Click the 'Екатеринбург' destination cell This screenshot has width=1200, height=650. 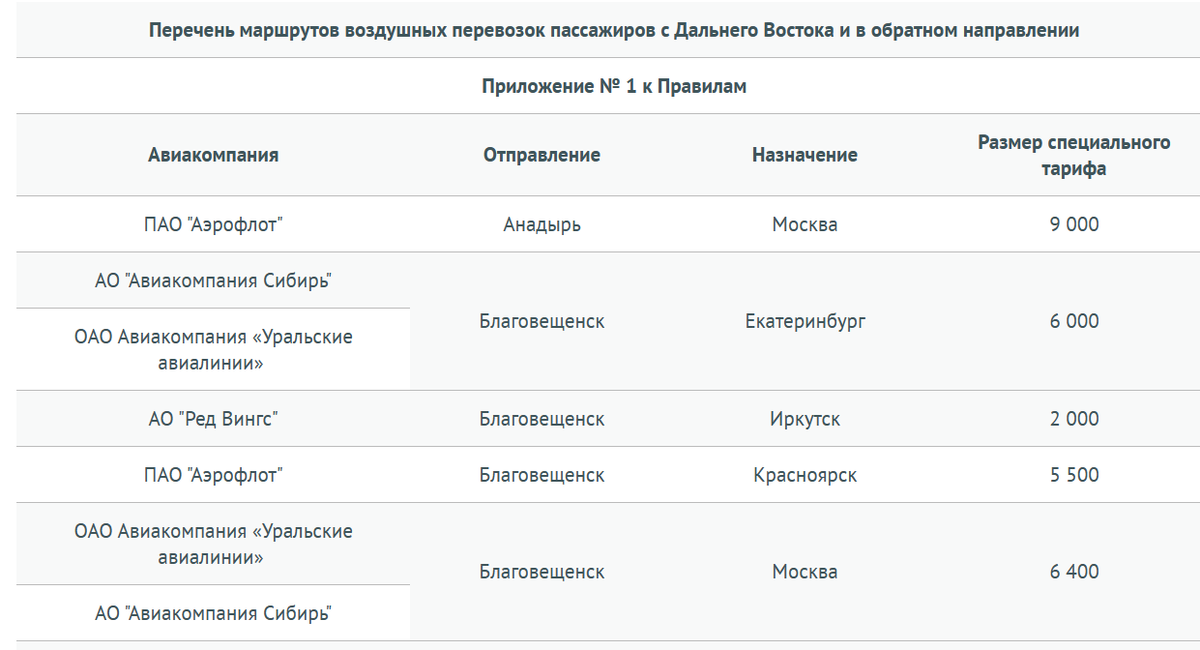pos(805,322)
